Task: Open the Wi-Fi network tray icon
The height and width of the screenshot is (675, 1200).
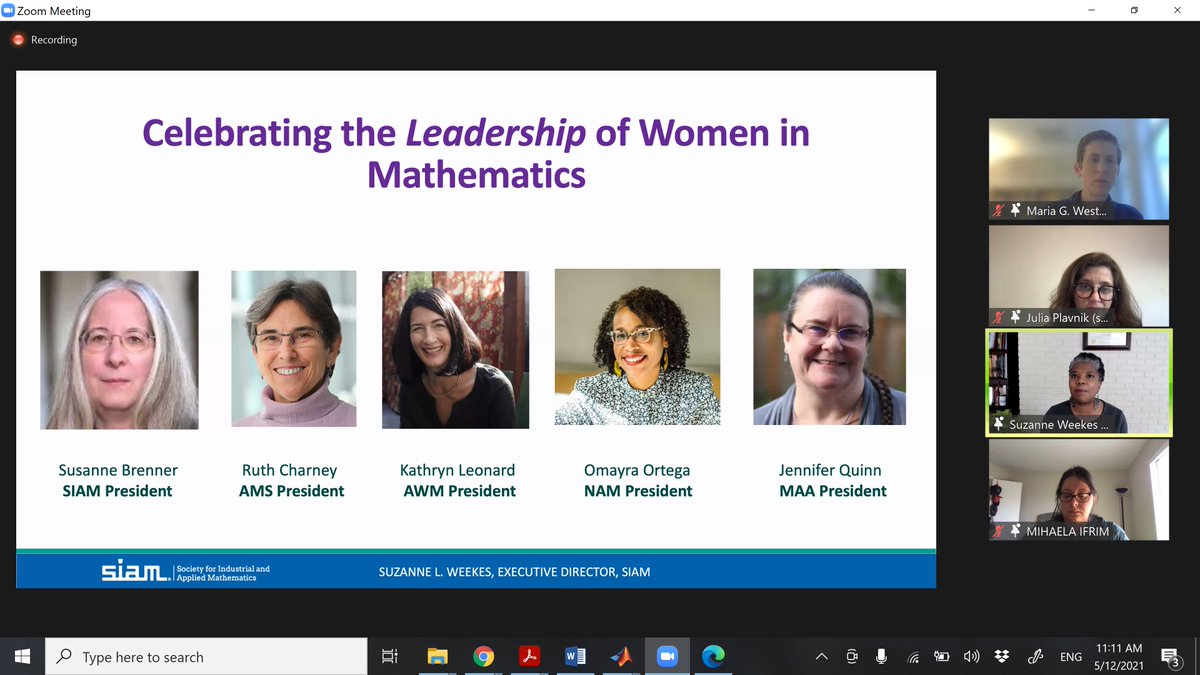Action: [913, 657]
